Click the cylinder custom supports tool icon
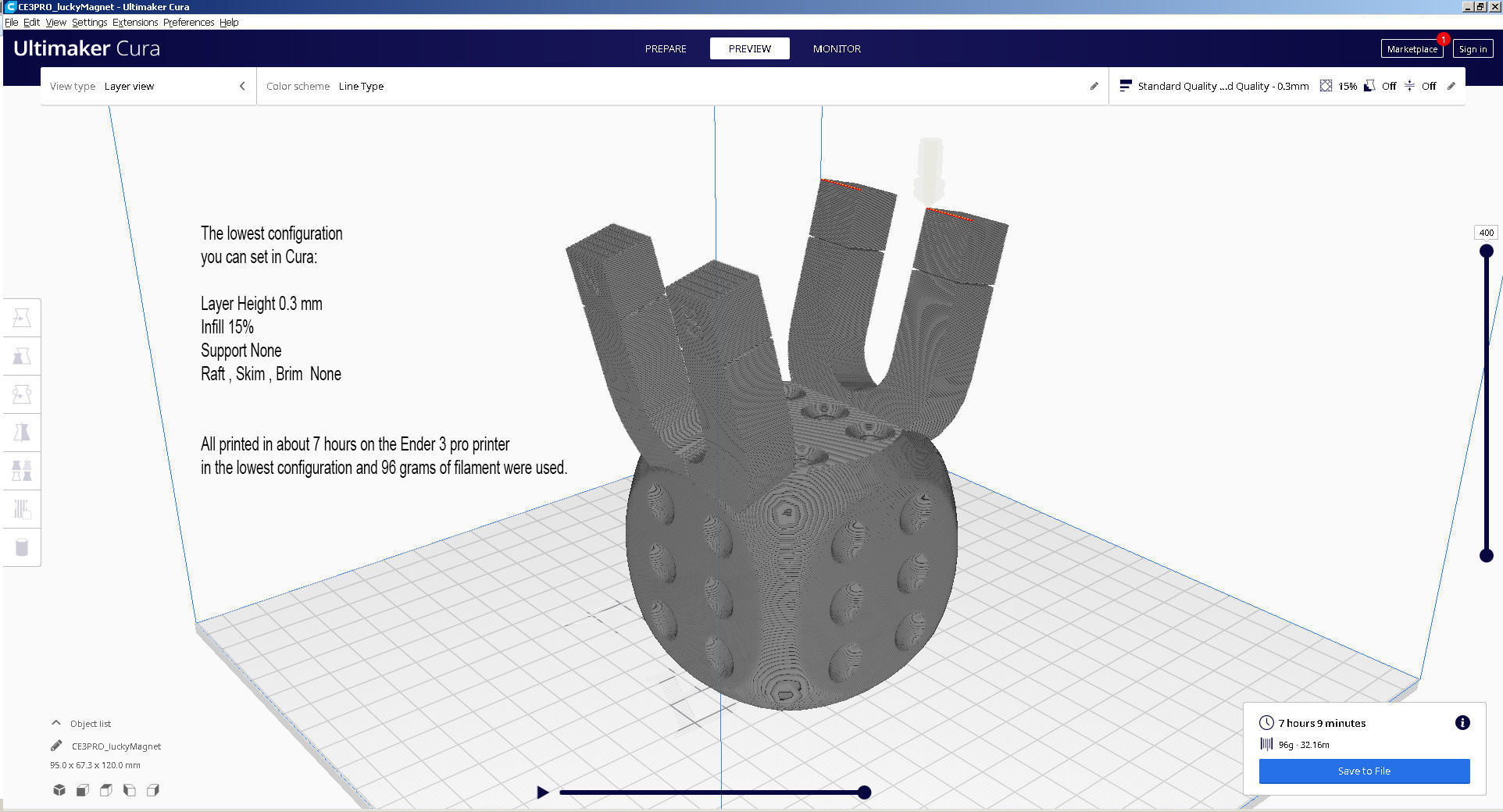 [22, 547]
